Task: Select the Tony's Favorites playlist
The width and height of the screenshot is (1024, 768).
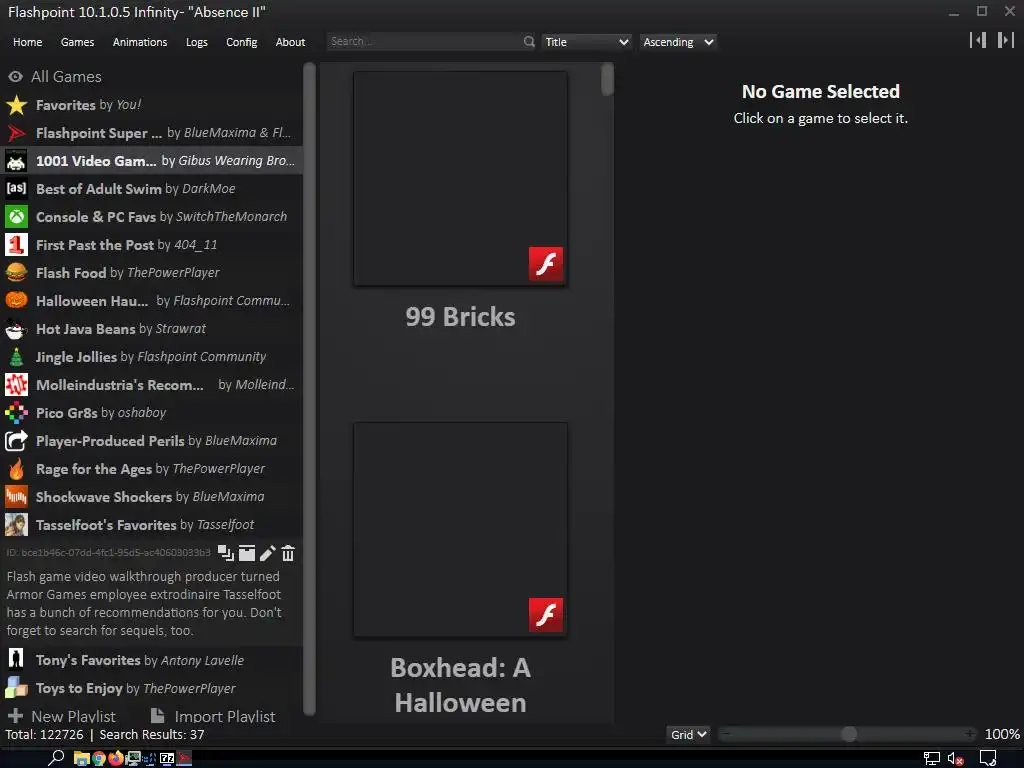Action: click(x=152, y=660)
